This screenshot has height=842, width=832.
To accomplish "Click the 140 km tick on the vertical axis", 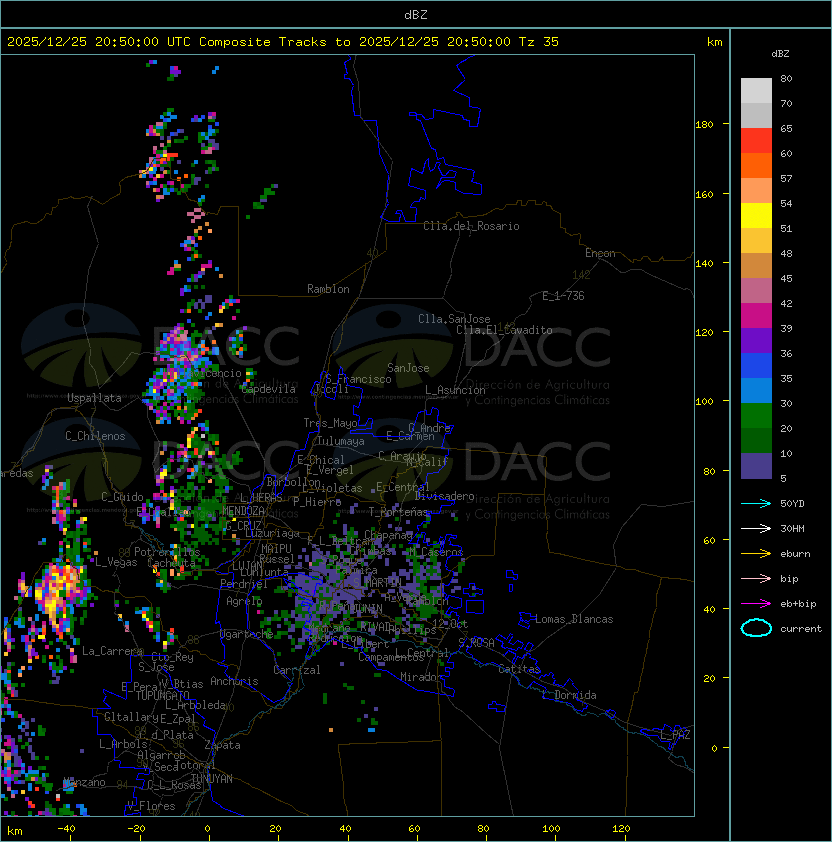I will (704, 263).
